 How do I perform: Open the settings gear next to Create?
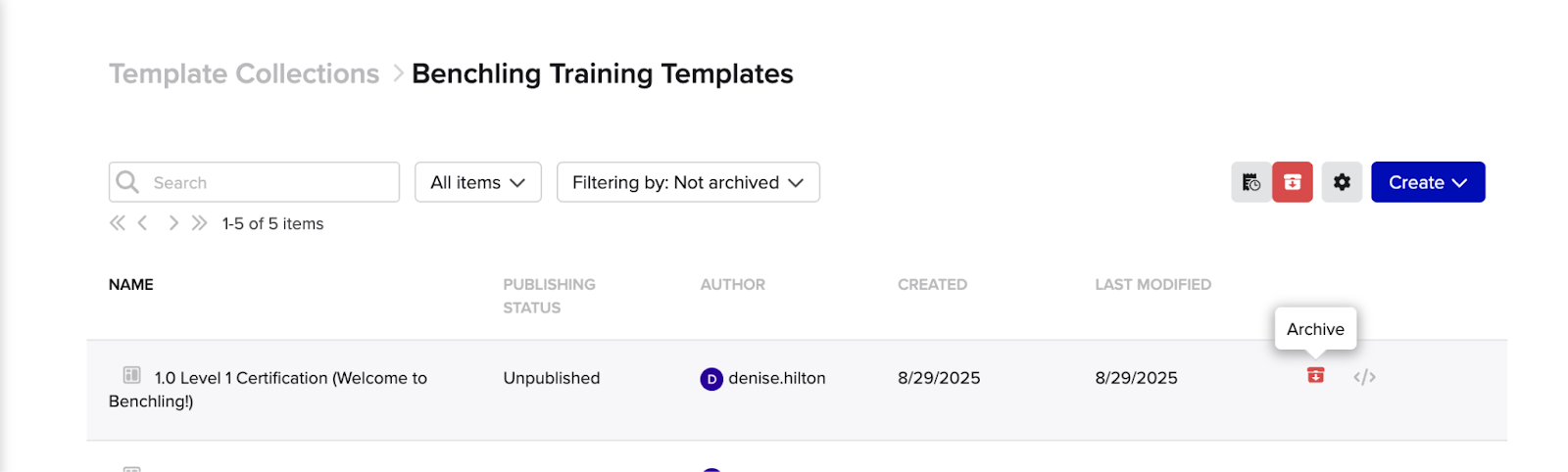pos(1342,182)
